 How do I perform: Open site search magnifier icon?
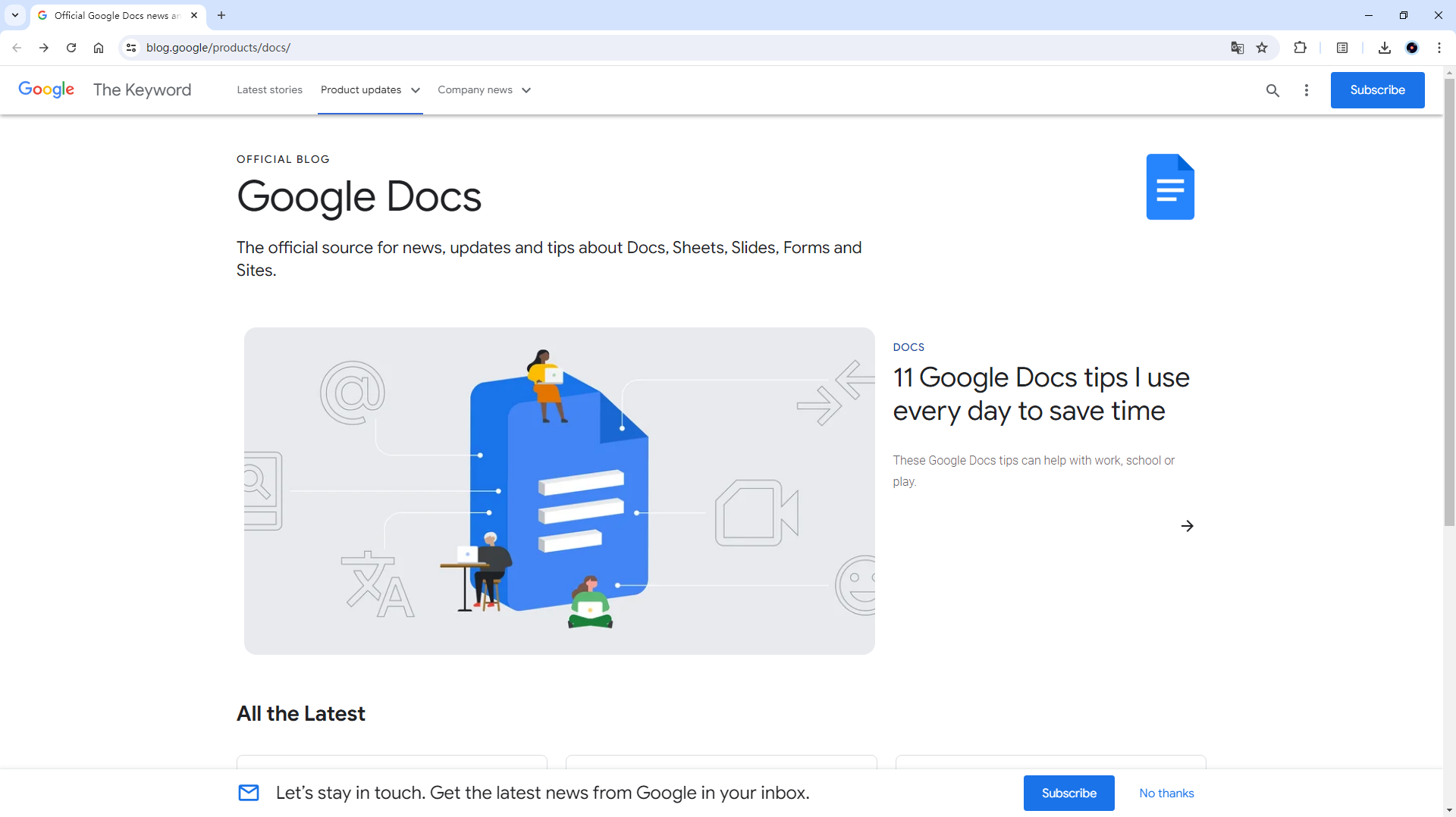click(x=1272, y=90)
